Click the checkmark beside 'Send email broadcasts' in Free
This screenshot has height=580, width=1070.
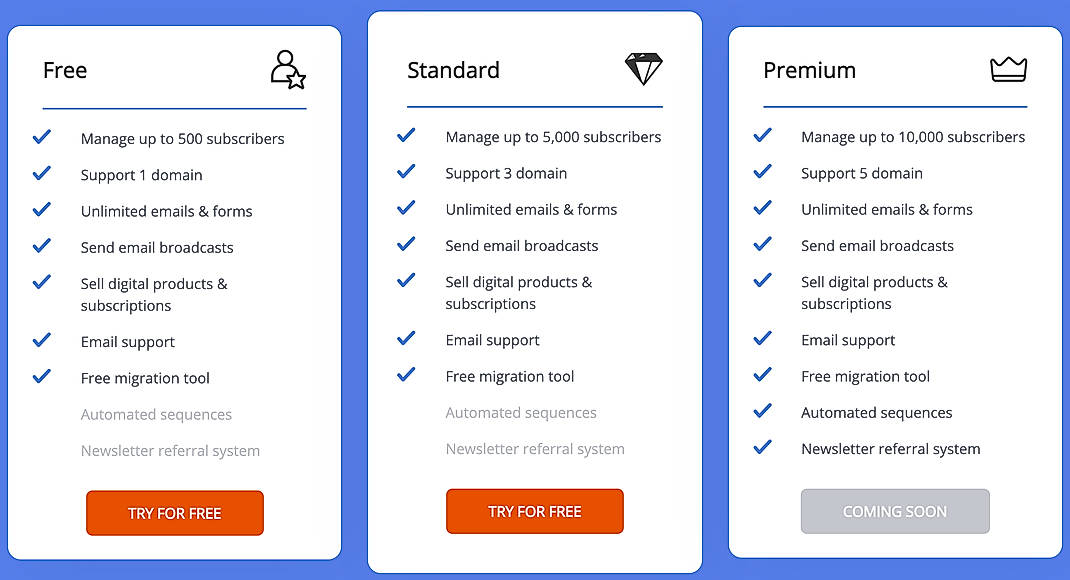click(x=41, y=247)
